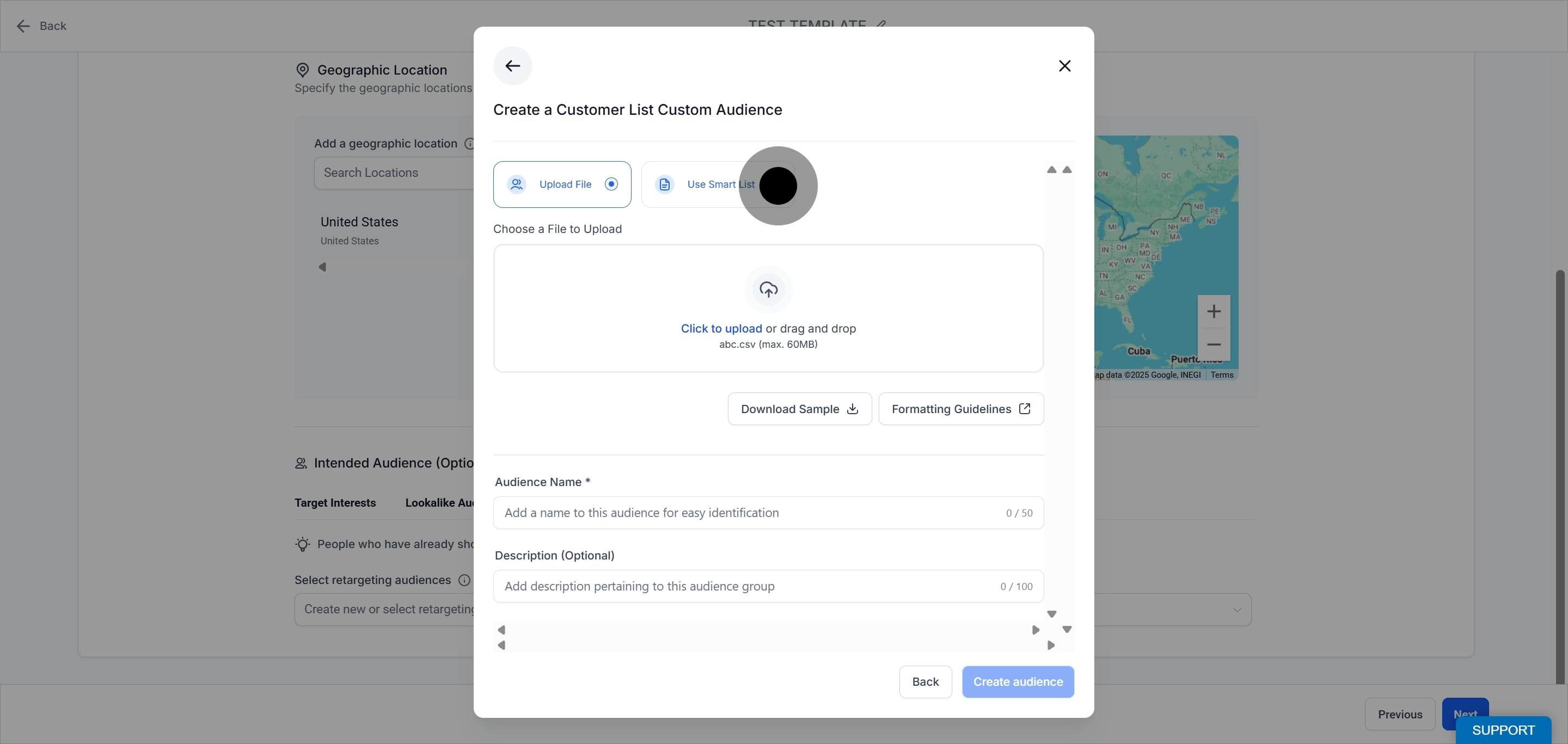The height and width of the screenshot is (744, 1568).
Task: Open the retargeting audiences dropdown chevron
Action: click(1237, 610)
